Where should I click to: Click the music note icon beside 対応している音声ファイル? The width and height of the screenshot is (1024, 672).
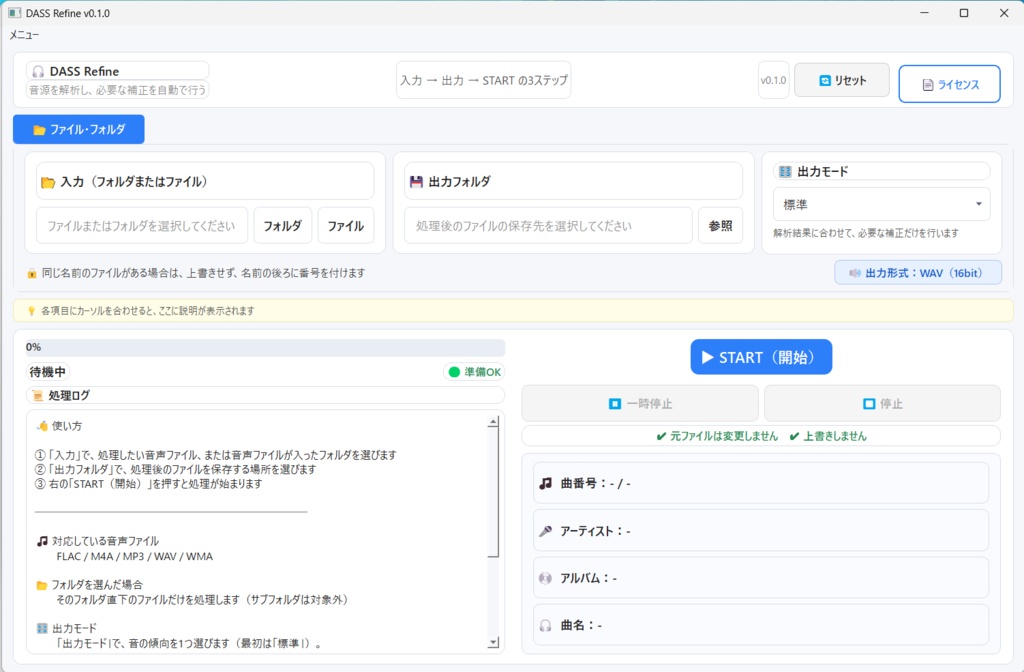click(x=42, y=541)
